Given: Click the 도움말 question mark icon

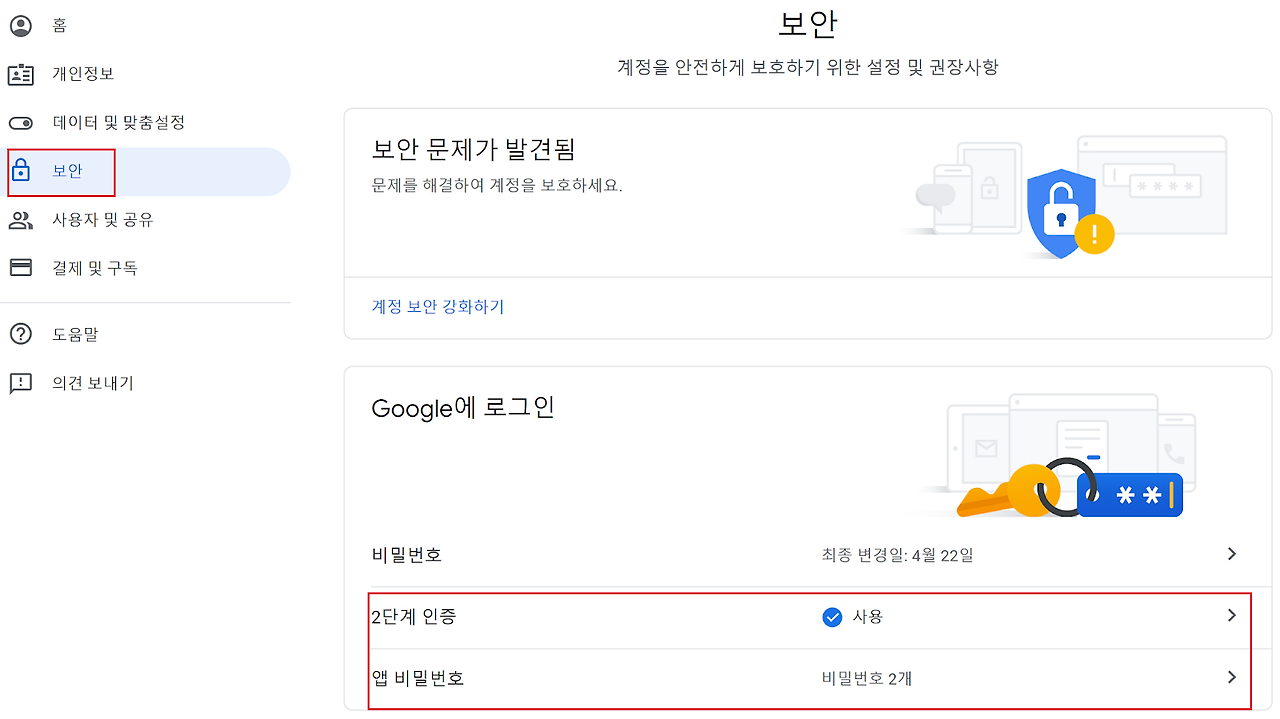Looking at the screenshot, I should point(20,334).
